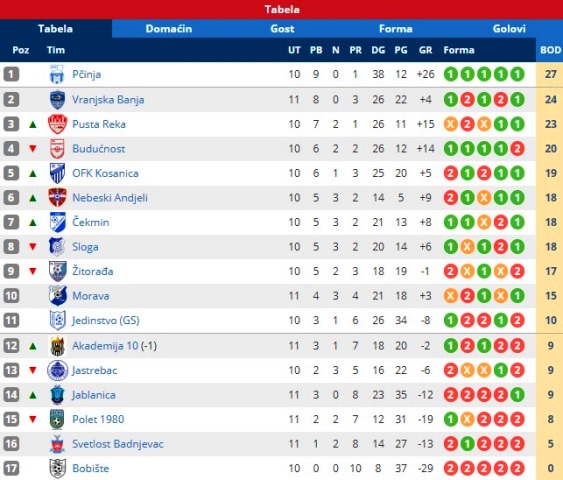Click the red down arrow beside Budućnost
This screenshot has width=563, height=480.
click(33, 149)
